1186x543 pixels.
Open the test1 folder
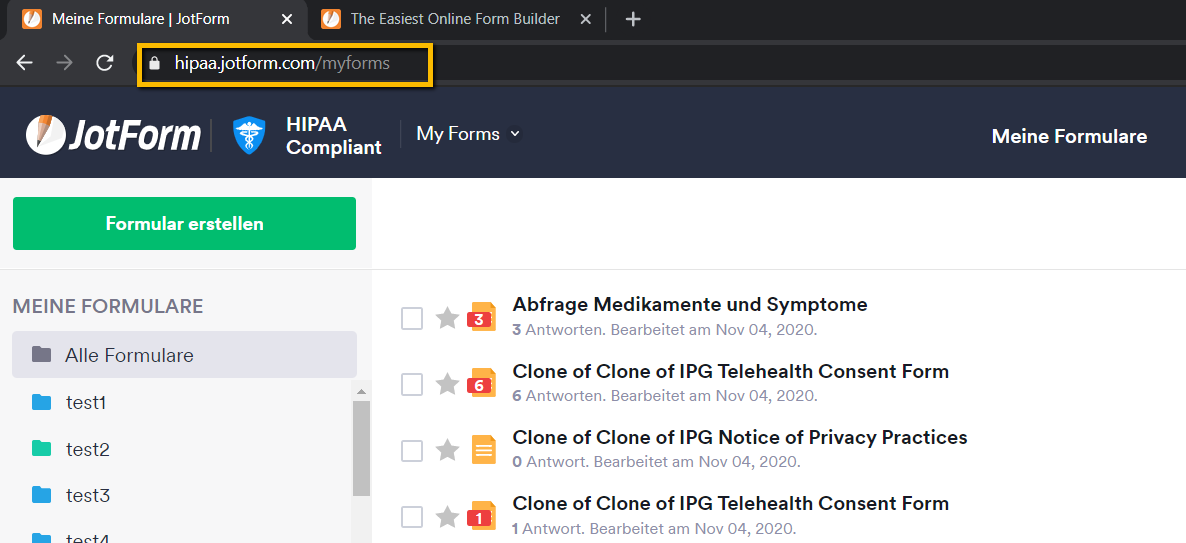pos(85,403)
